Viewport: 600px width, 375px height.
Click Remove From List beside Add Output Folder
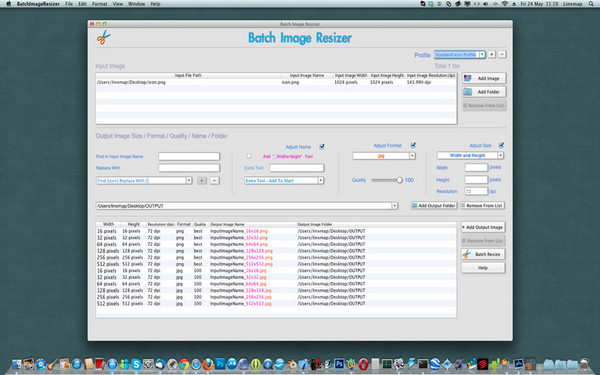click(483, 205)
